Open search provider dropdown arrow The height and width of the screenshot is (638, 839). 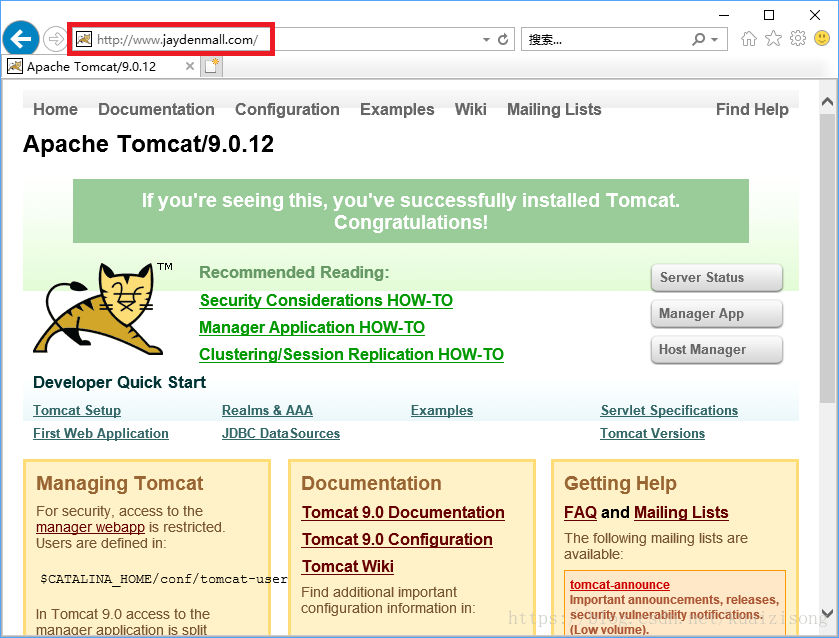pyautogui.click(x=714, y=40)
